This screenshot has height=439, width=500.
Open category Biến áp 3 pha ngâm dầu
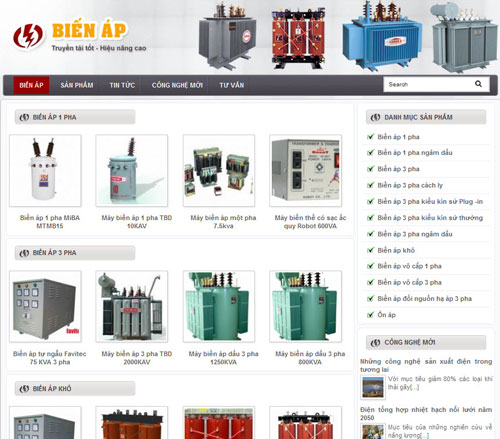[415, 234]
